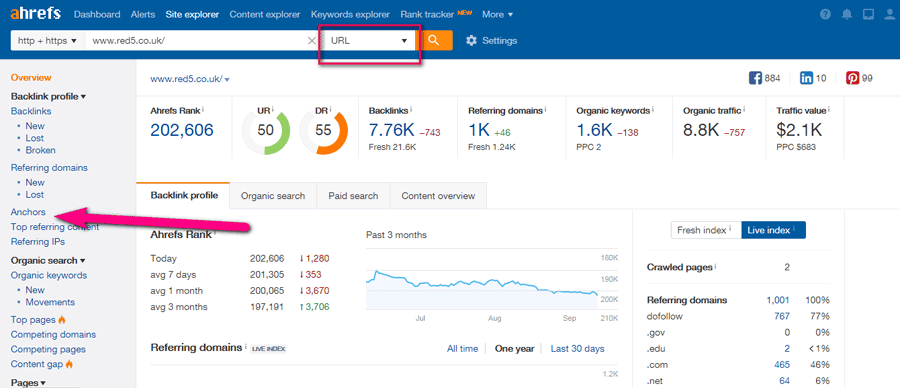Open the Anchors report link
Screen dimensions: 900x388
[28, 212]
